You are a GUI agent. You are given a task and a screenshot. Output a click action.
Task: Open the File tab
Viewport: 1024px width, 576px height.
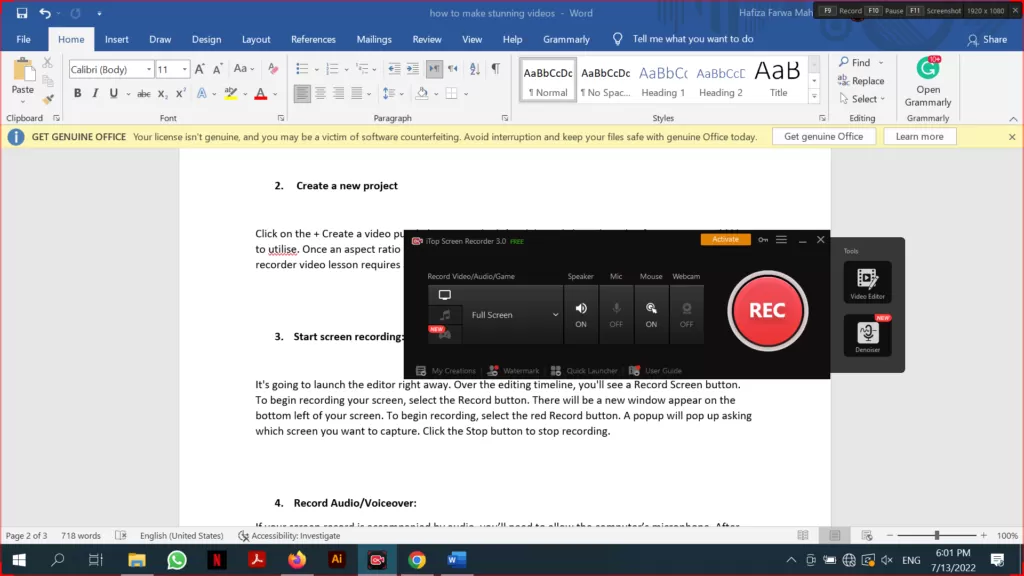tap(24, 39)
